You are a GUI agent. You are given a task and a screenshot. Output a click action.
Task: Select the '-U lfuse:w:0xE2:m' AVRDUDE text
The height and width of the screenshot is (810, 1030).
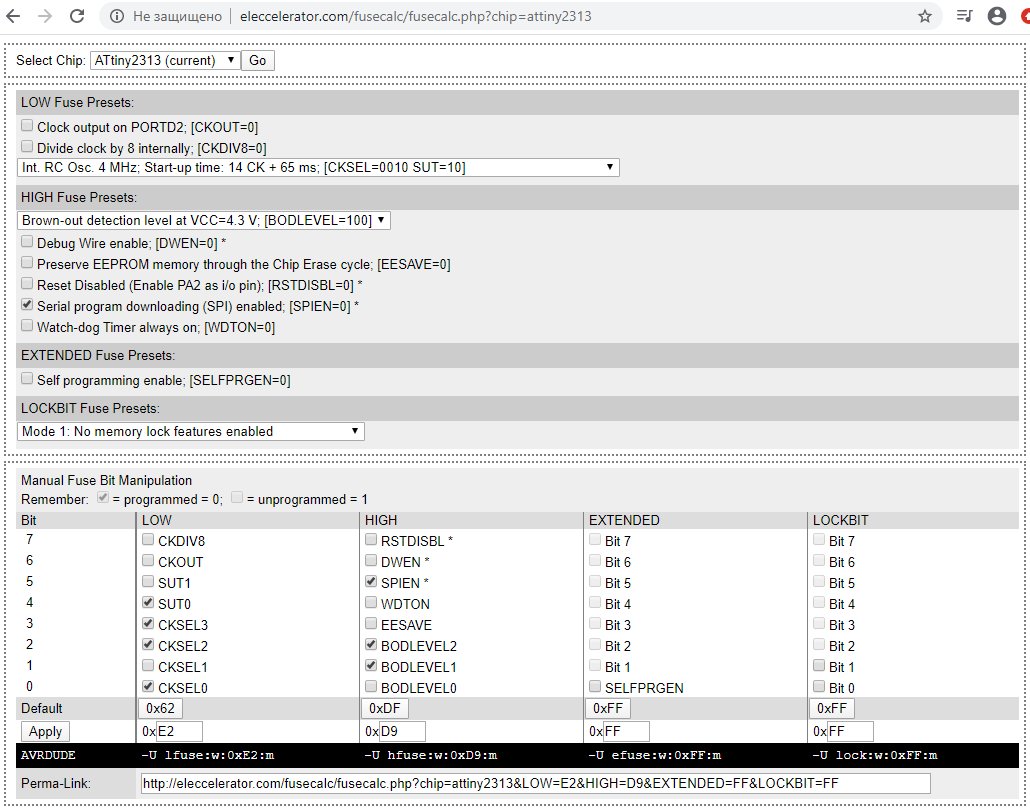coord(208,755)
